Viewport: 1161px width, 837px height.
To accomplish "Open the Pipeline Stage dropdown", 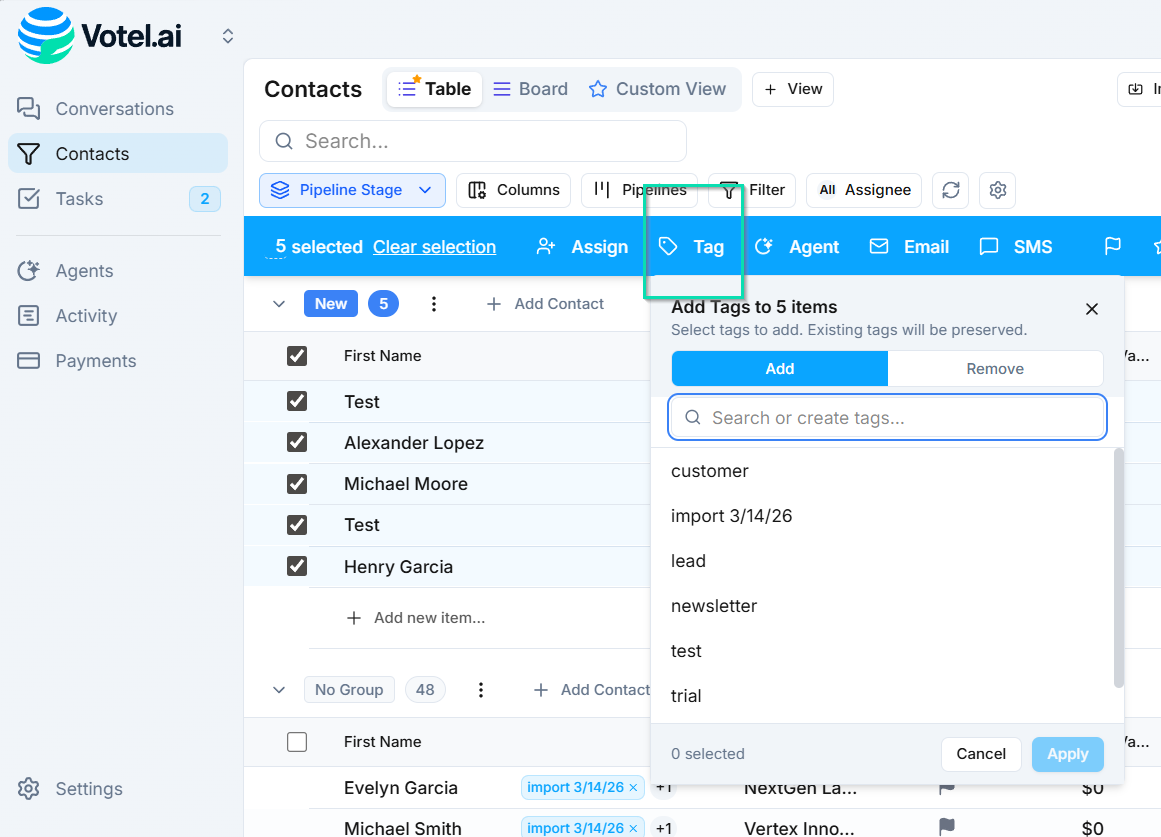I will 352,190.
